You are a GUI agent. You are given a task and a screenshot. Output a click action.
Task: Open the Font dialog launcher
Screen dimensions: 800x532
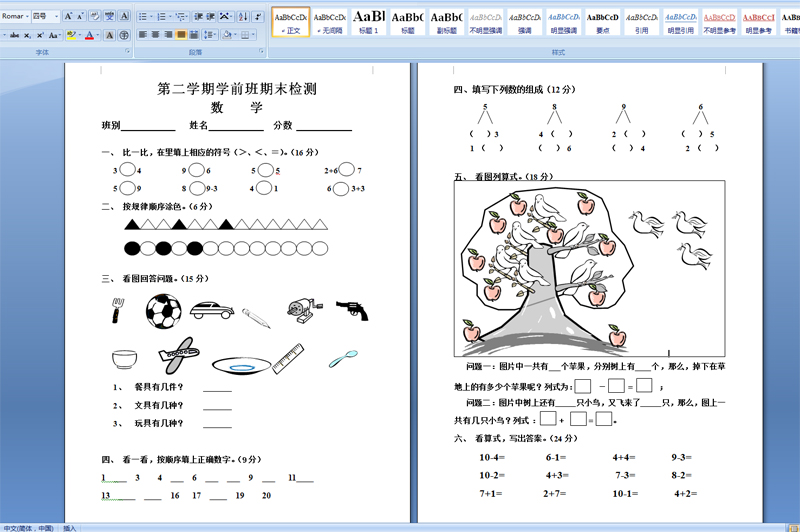pos(128,51)
